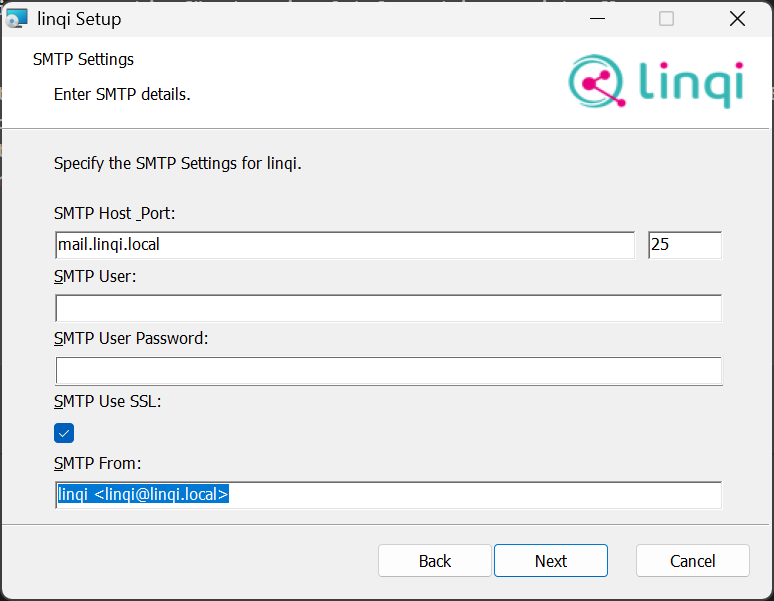Focus the SMTP User text box
Screen dimensions: 774x601
[x=388, y=308]
